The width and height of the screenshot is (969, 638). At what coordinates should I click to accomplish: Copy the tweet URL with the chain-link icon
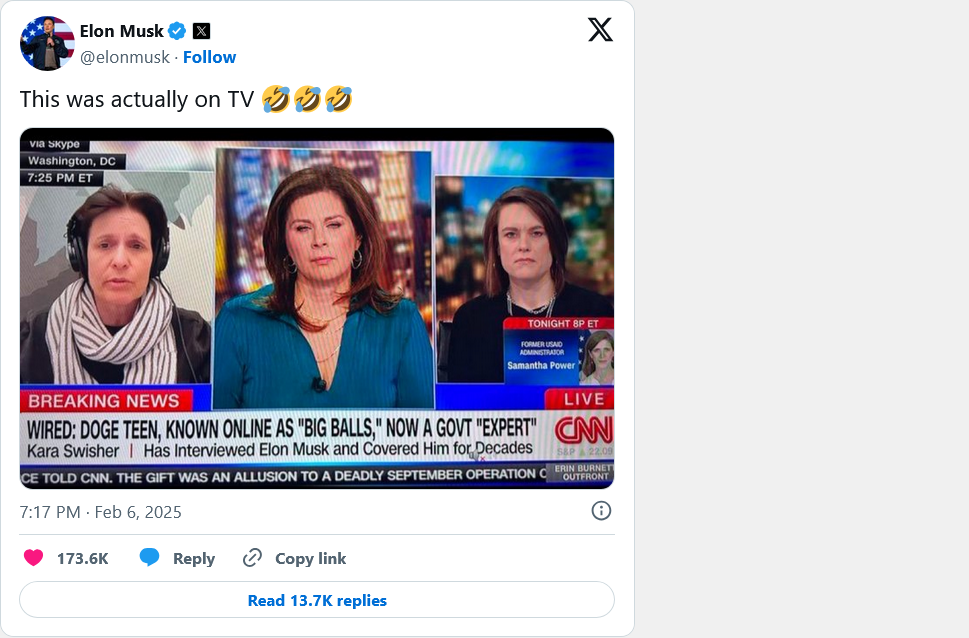pos(253,558)
